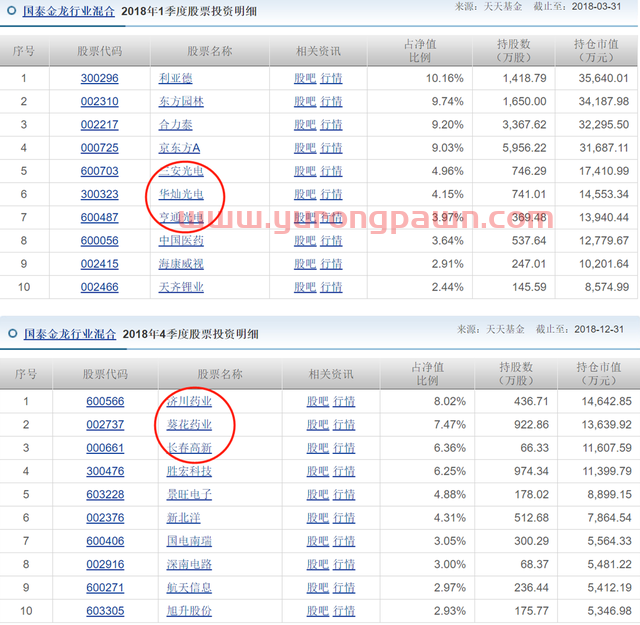Open 行情 for the 葵花药业 row
The width and height of the screenshot is (640, 625).
[344, 425]
